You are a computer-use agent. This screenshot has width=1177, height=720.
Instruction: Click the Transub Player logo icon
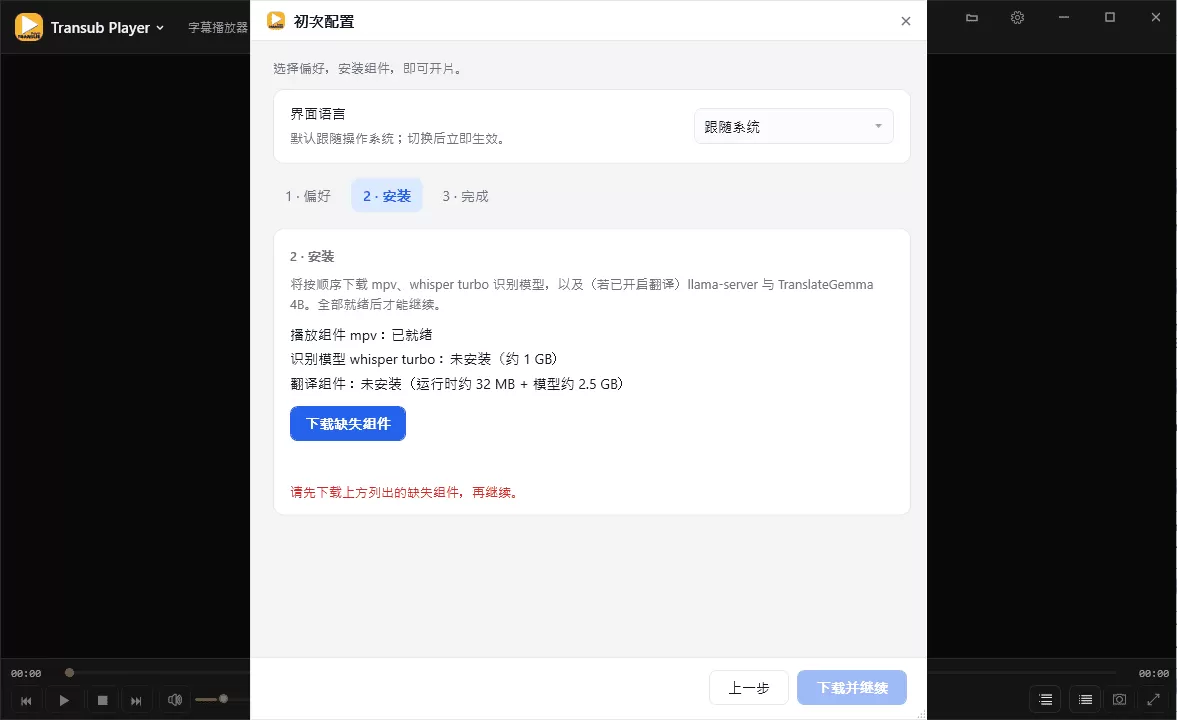(29, 27)
